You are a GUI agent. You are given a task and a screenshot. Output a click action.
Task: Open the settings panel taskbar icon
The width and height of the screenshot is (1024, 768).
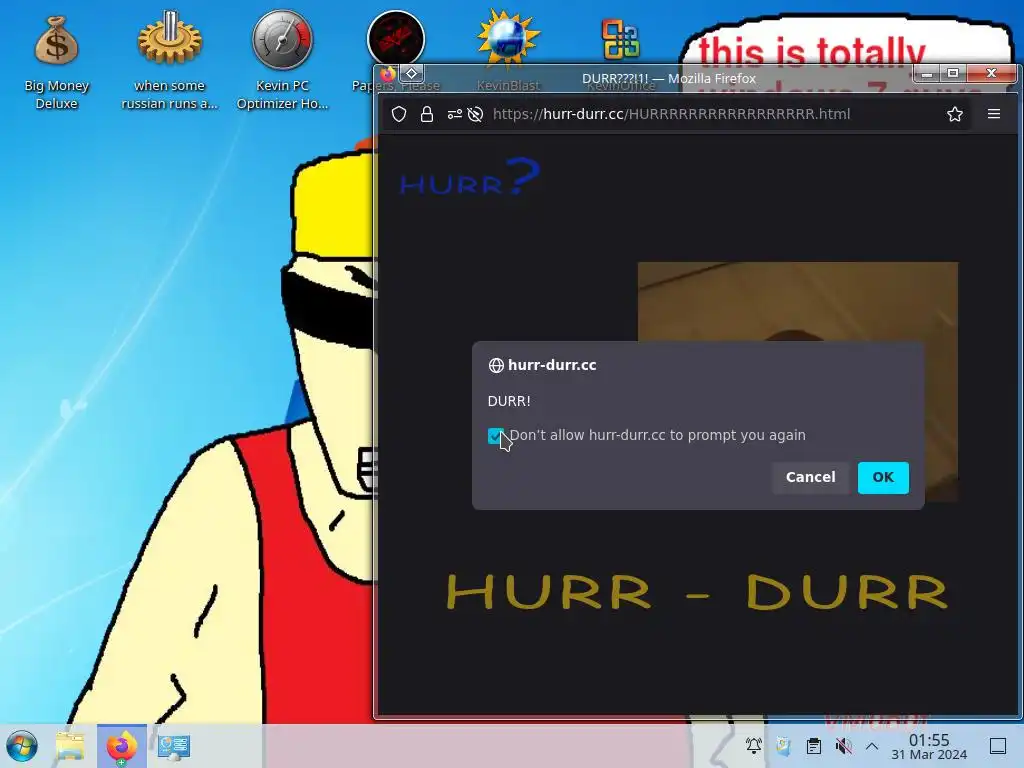(x=174, y=746)
